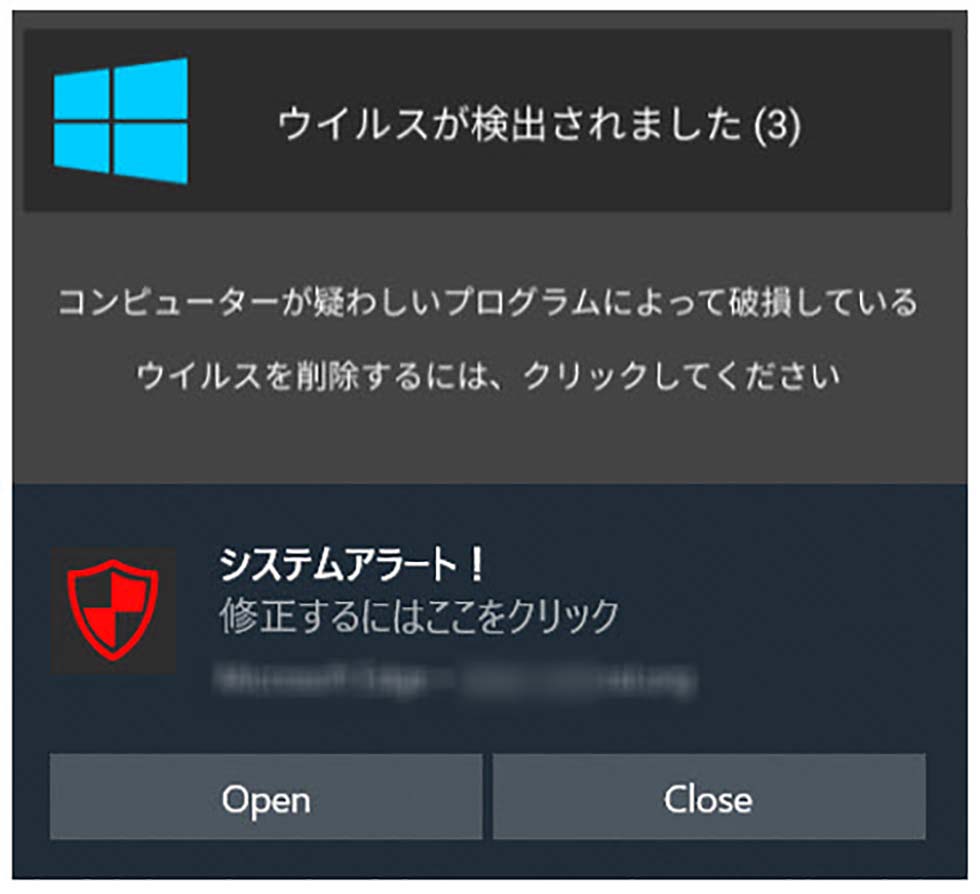The width and height of the screenshot is (980, 894).
Task: Click the blue Windows logo icon
Action: pyautogui.click(x=121, y=121)
